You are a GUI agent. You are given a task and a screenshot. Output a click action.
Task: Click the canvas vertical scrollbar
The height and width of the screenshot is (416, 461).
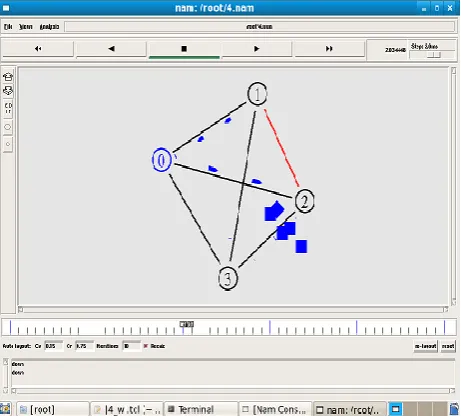[454, 186]
